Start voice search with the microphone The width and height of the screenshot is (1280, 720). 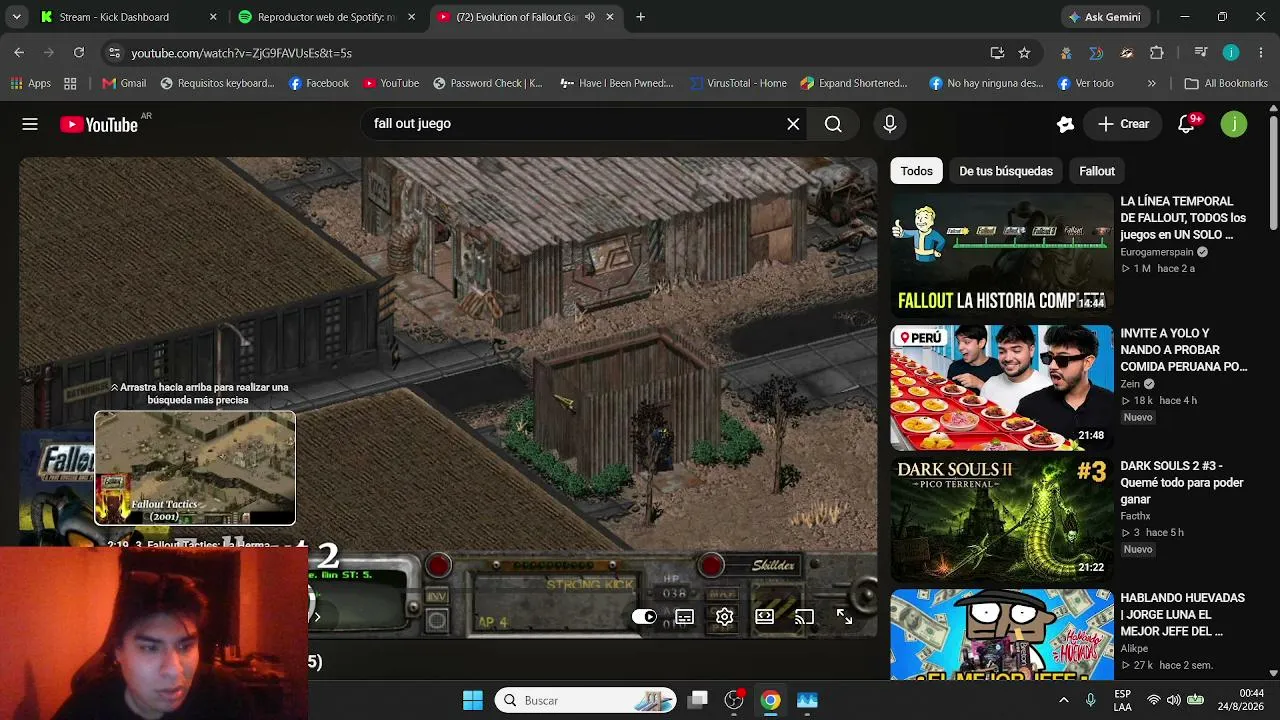click(x=890, y=124)
